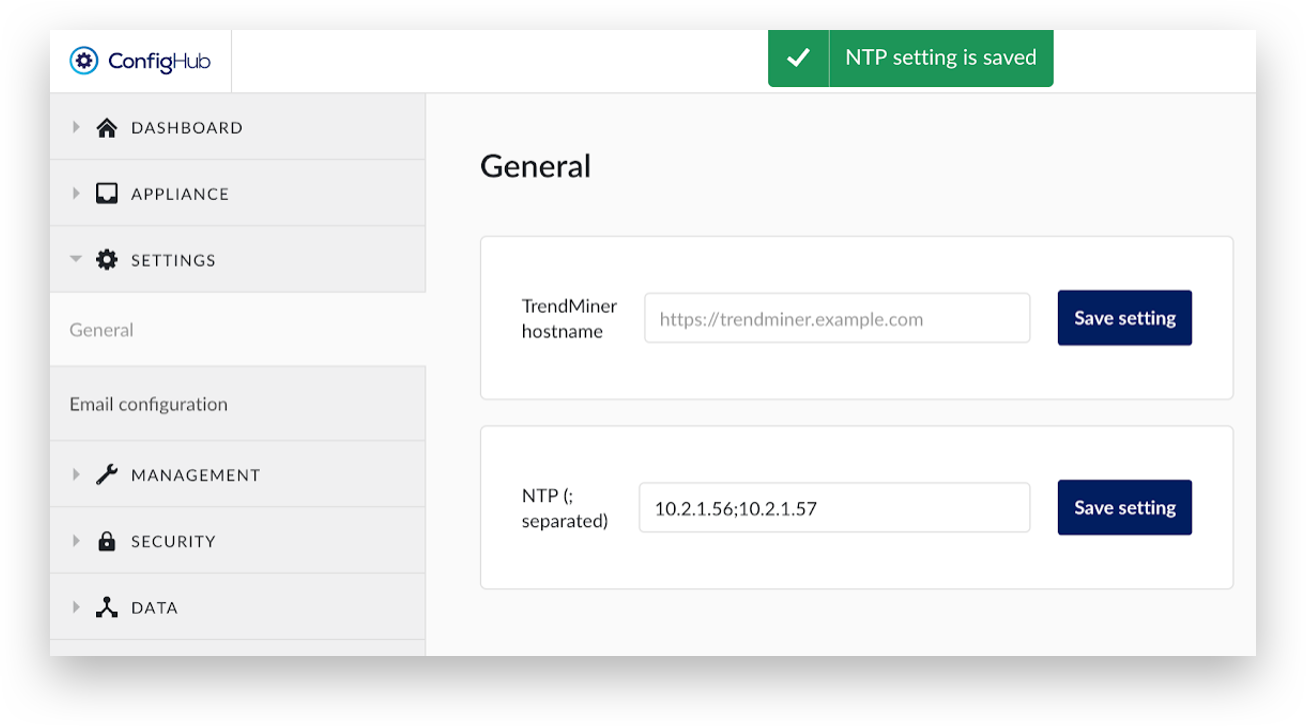
Task: Expand the Appliance section arrow
Action: 76,193
